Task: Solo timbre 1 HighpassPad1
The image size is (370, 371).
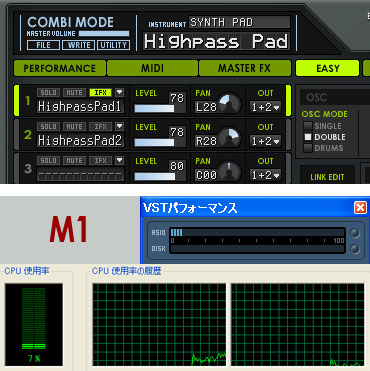Action: 48,92
